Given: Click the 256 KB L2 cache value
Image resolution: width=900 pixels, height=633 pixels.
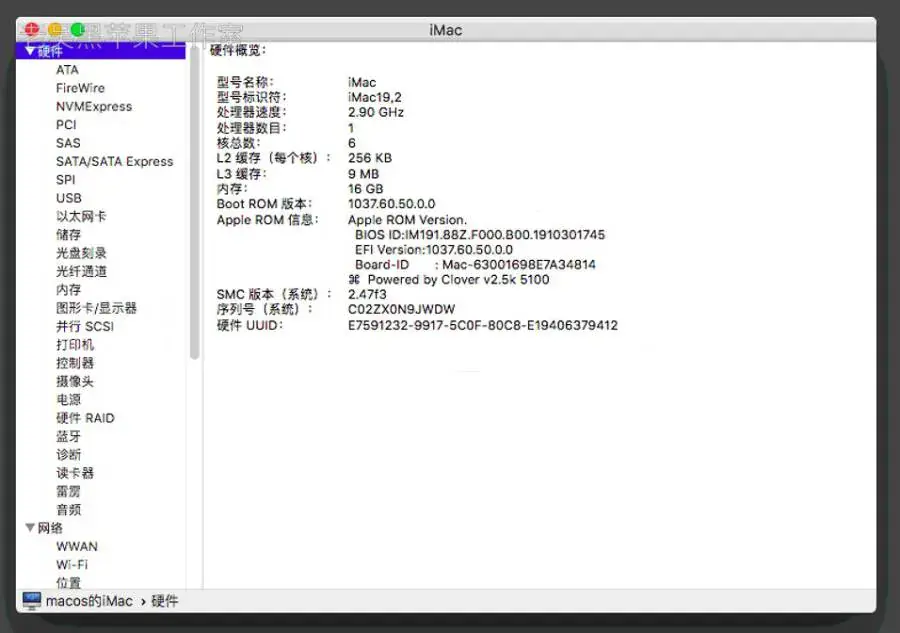Looking at the screenshot, I should click(370, 158).
